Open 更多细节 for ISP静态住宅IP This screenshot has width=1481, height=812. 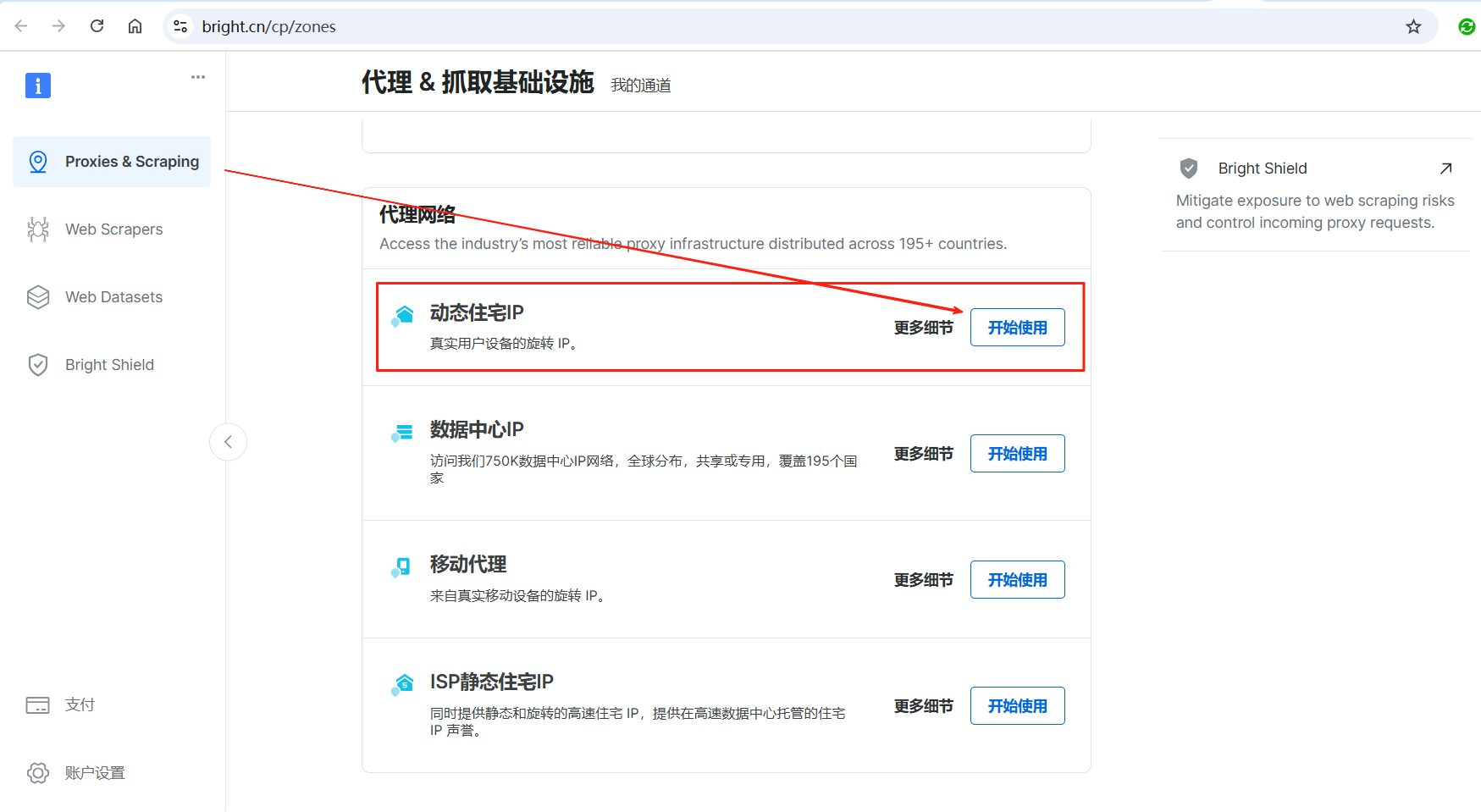coord(923,706)
